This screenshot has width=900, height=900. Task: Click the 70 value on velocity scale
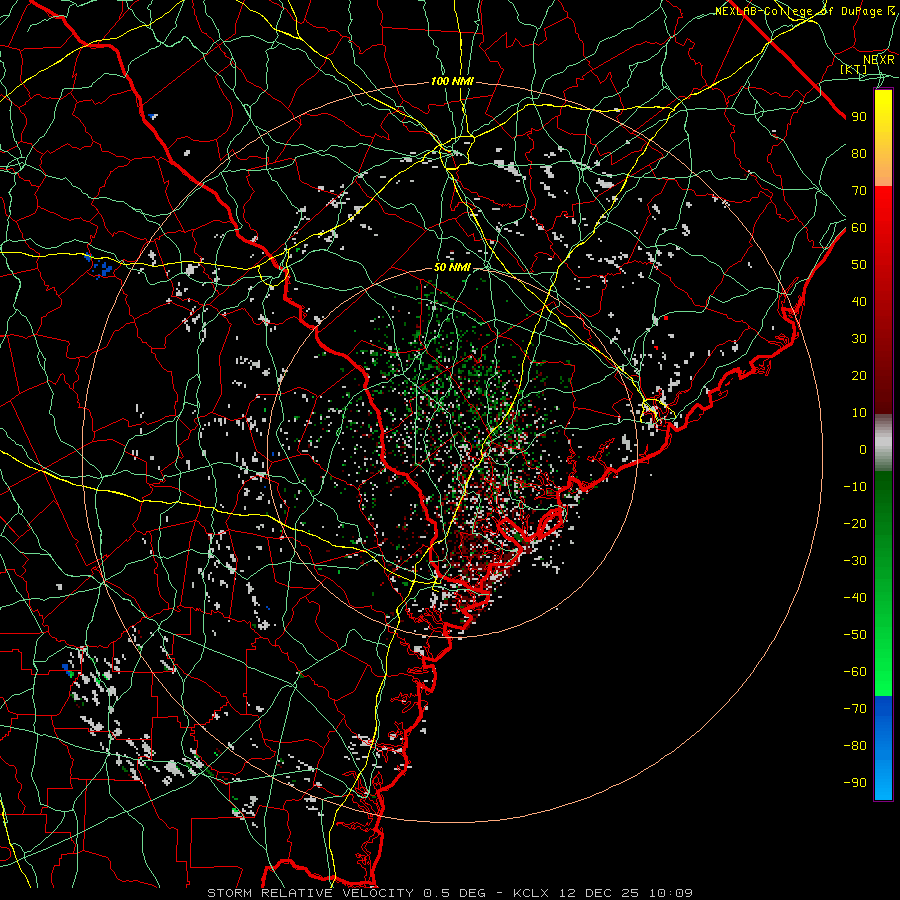coord(859,191)
